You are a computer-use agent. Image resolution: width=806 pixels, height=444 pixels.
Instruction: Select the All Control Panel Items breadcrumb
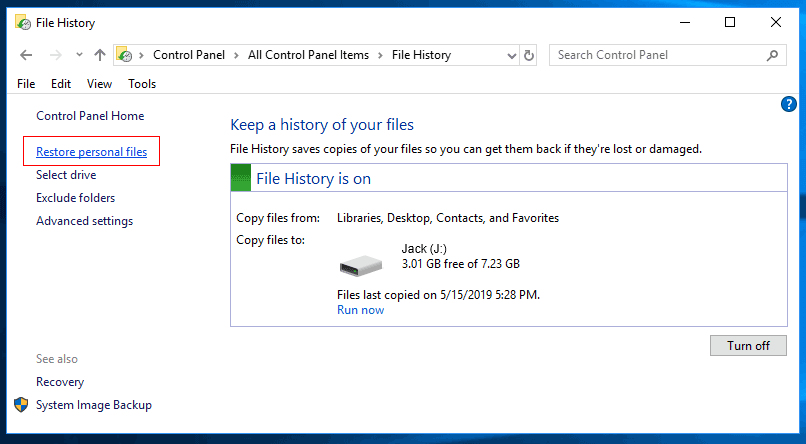(308, 55)
